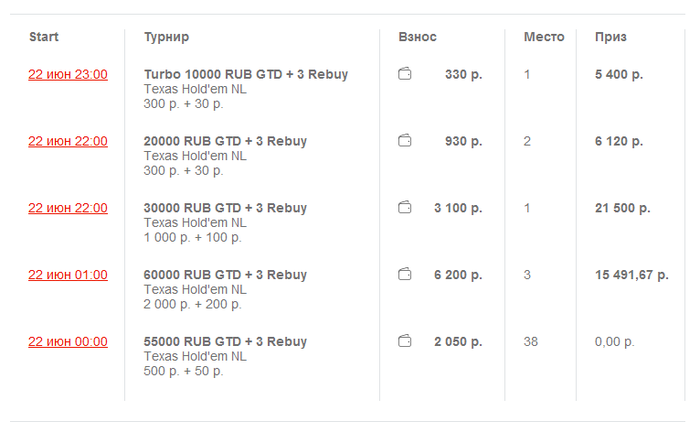The width and height of the screenshot is (700, 443).
Task: Click the Приз column header
Action: [610, 37]
